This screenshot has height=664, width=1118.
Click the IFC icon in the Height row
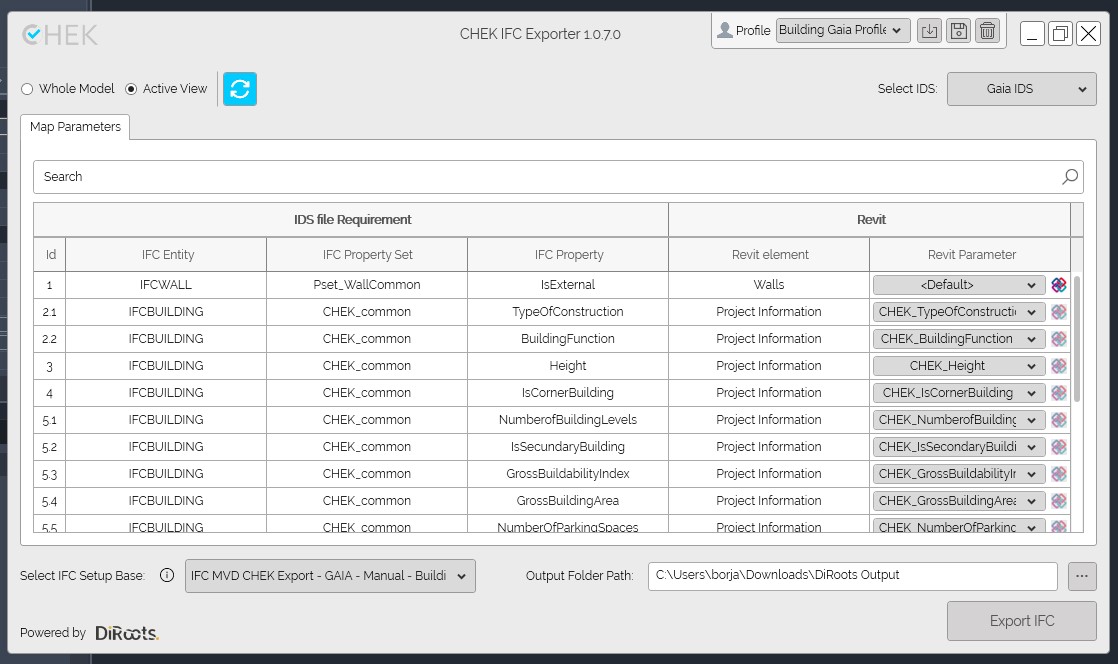click(1059, 366)
